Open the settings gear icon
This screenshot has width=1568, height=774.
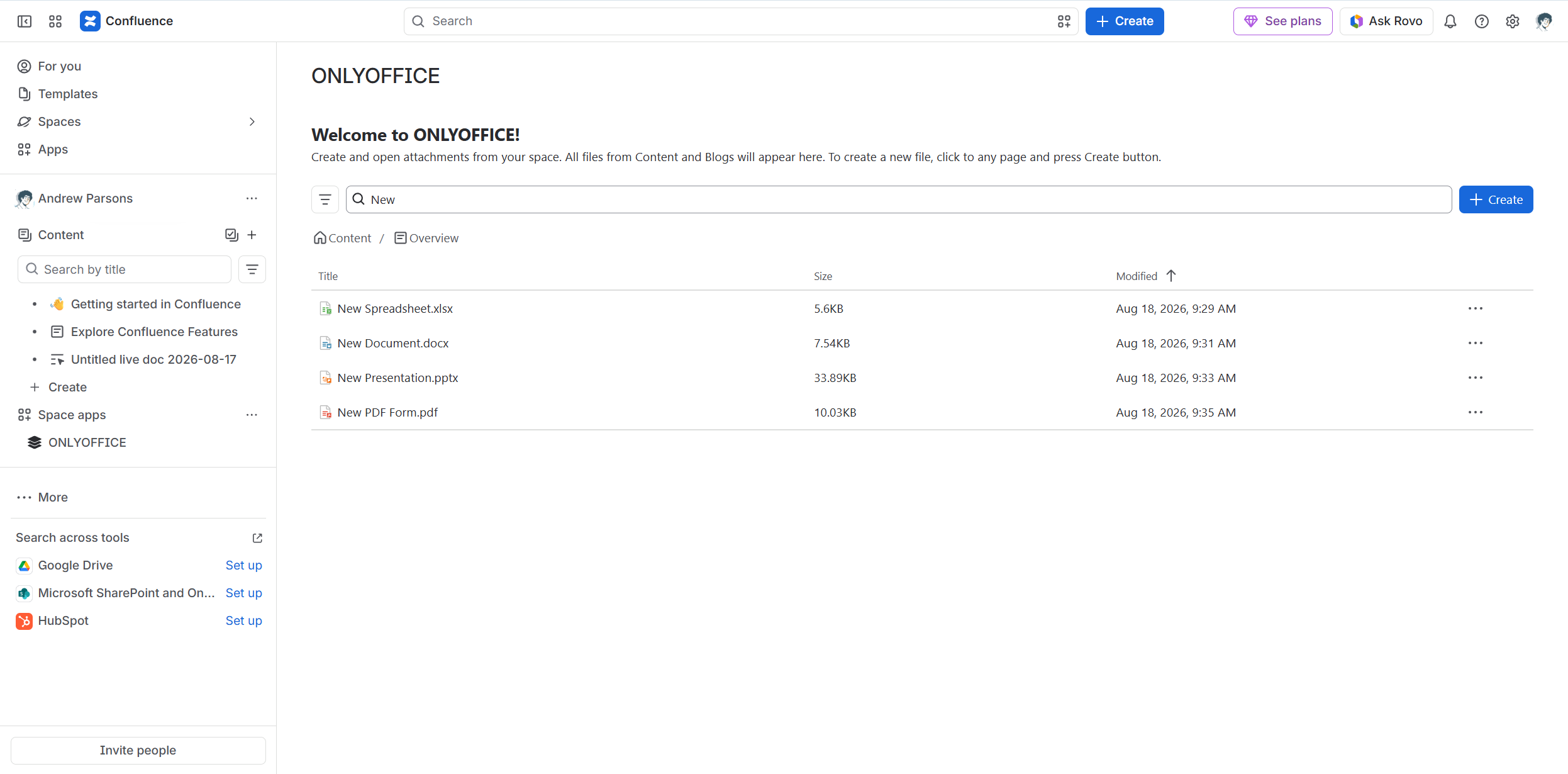1513,21
